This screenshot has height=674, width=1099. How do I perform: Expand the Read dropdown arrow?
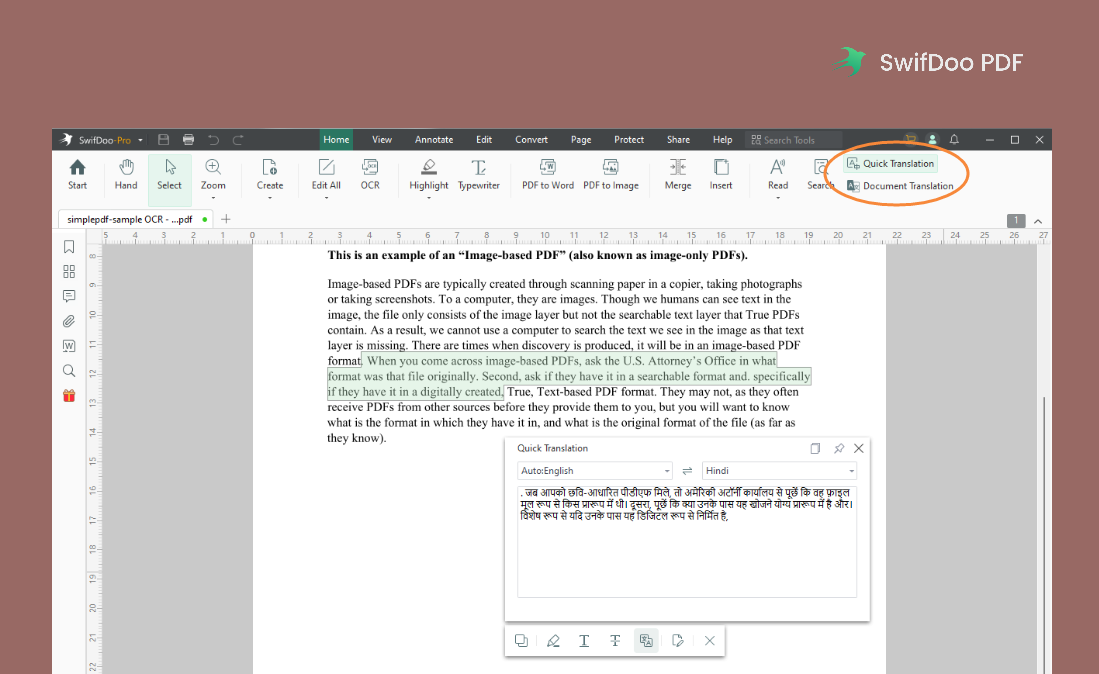point(778,198)
